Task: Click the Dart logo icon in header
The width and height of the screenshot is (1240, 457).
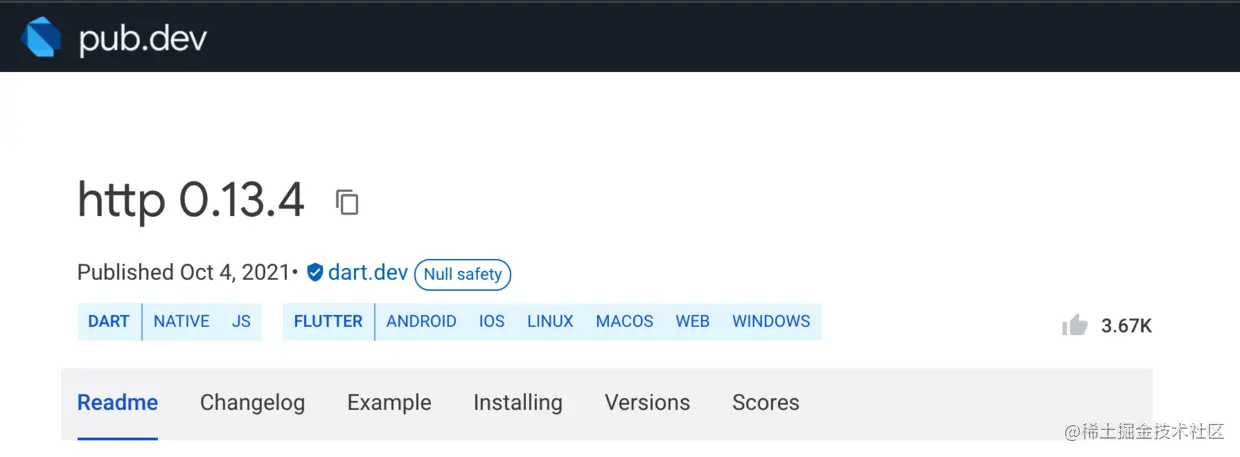Action: [x=41, y=38]
